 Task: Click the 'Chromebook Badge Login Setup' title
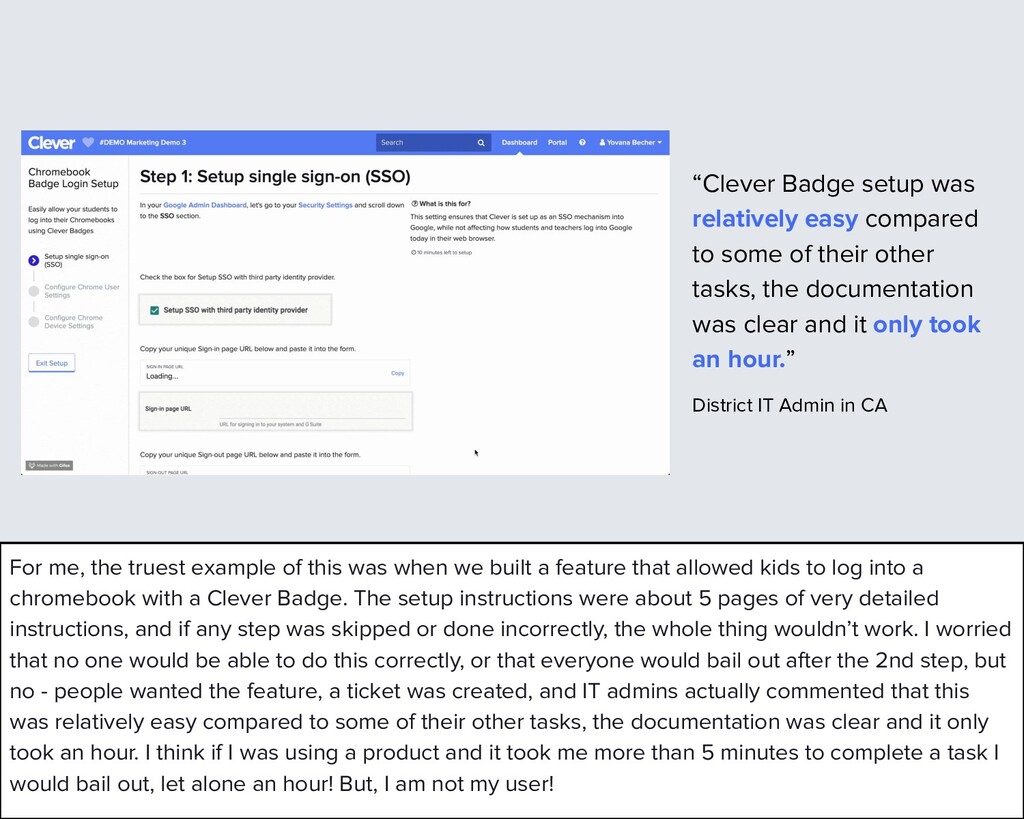[73, 178]
